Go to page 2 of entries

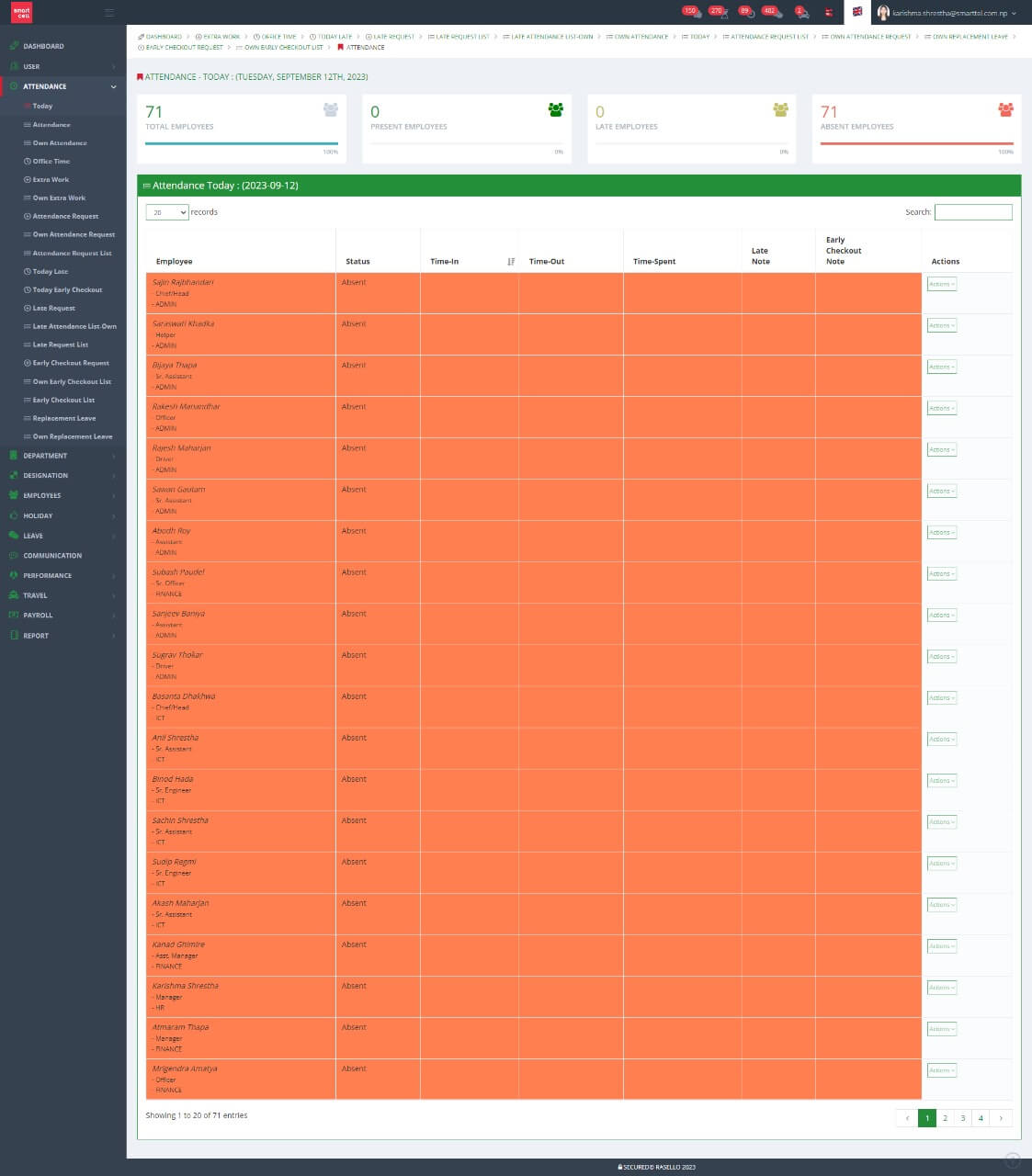pyautogui.click(x=945, y=1118)
